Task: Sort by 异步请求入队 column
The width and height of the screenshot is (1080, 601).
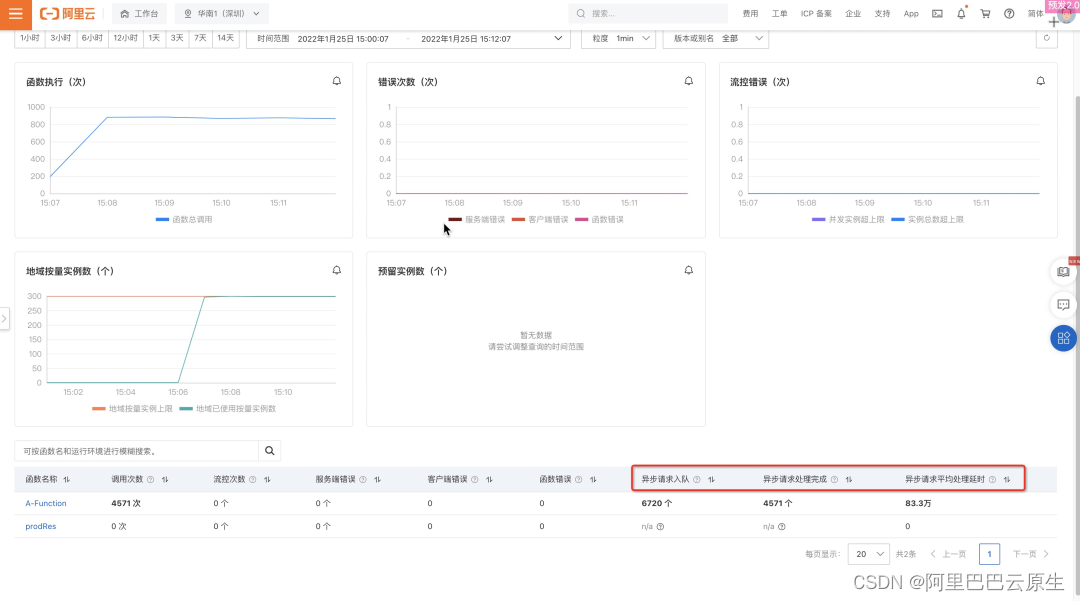Action: (x=712, y=479)
